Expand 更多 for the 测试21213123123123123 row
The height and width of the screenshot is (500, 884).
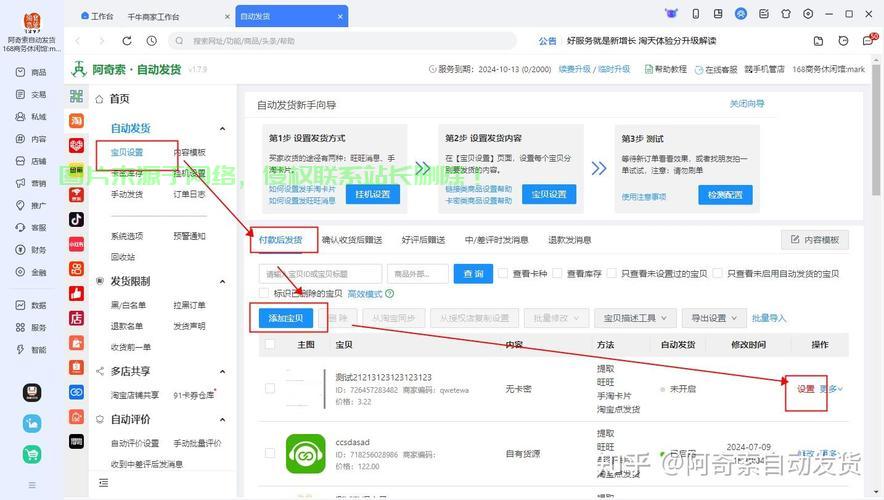click(x=831, y=389)
